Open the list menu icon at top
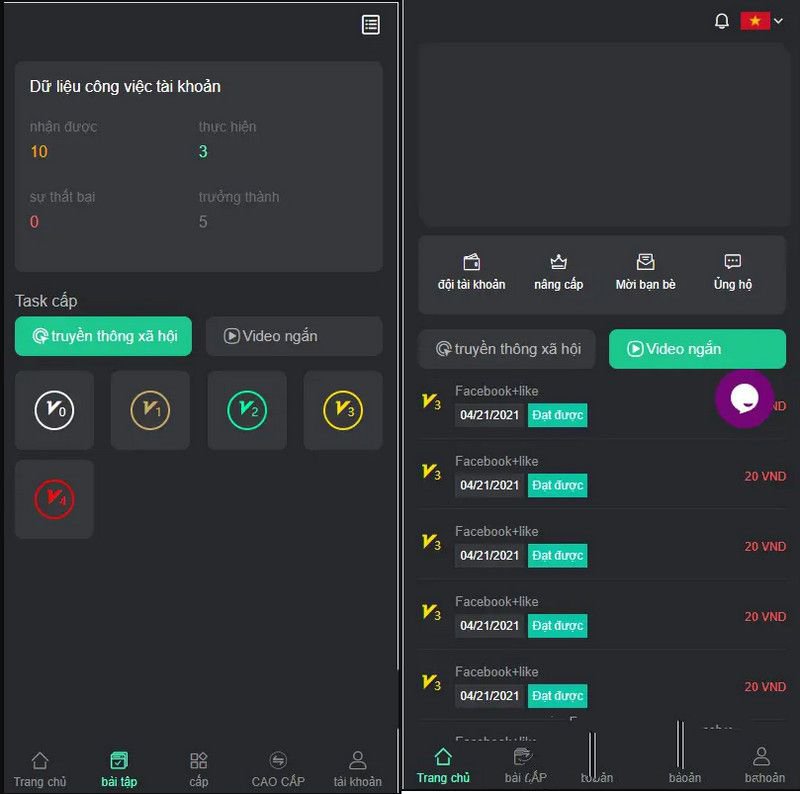The width and height of the screenshot is (800, 794). click(x=371, y=25)
